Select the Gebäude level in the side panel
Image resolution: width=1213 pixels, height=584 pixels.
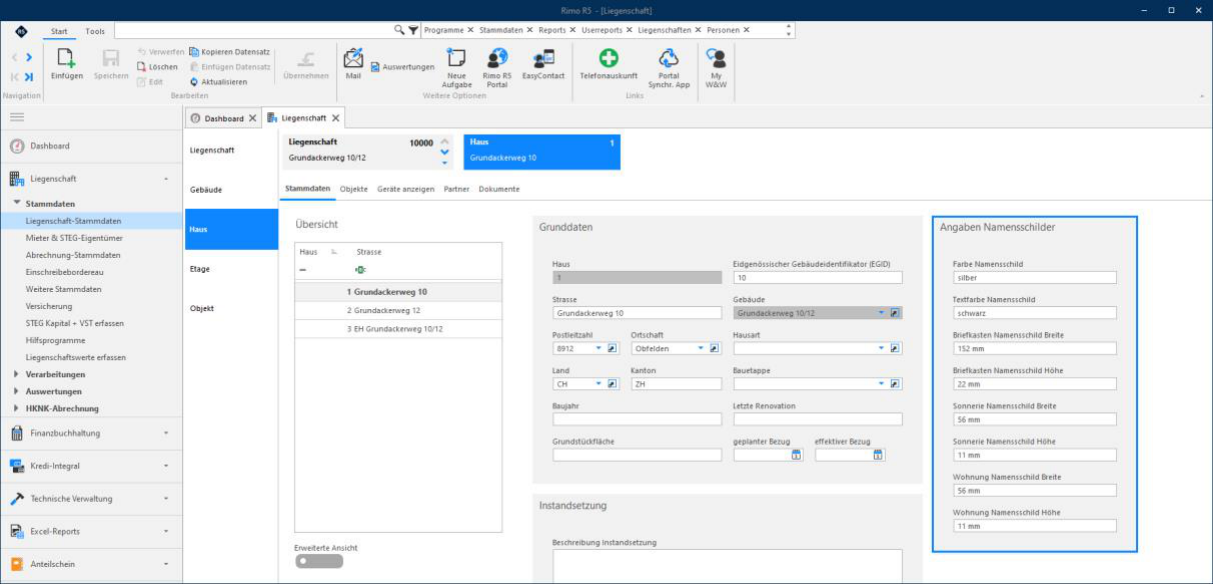pyautogui.click(x=231, y=189)
